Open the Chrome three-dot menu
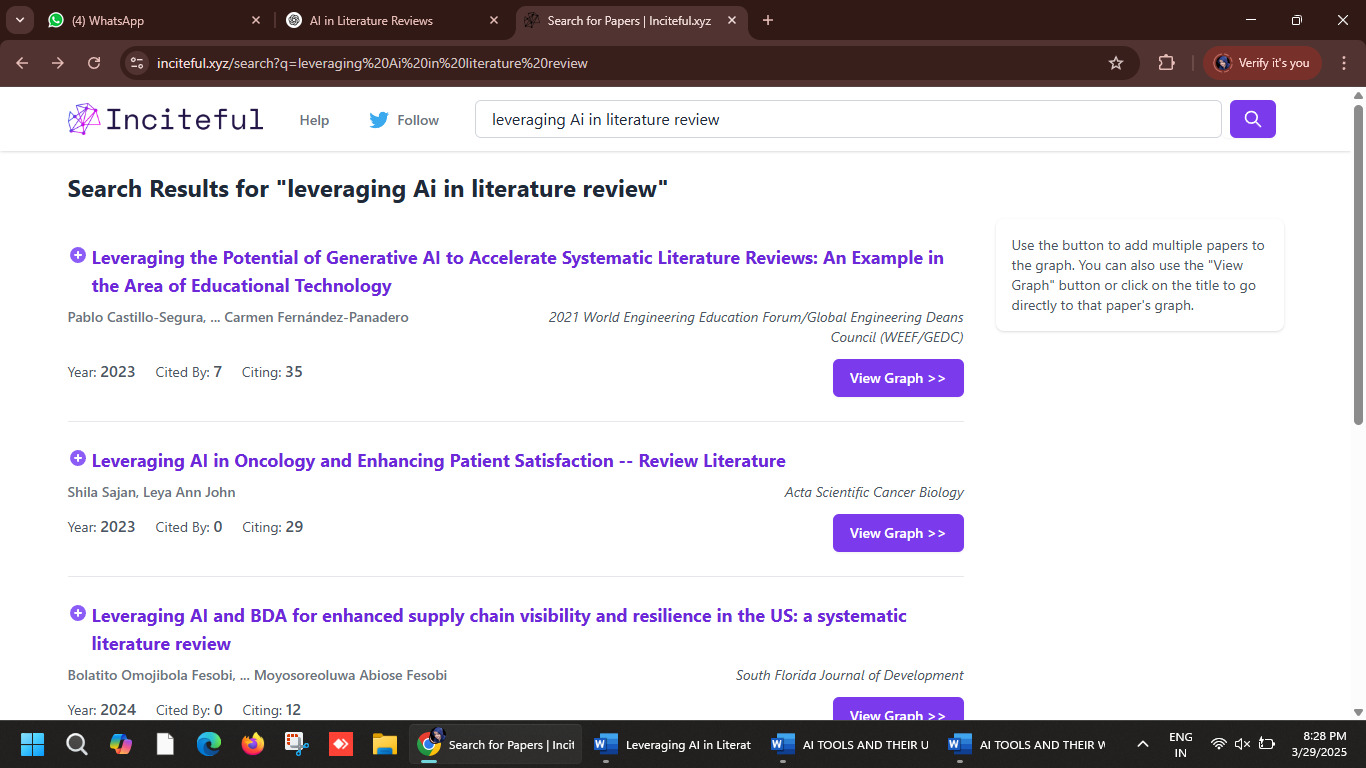Screen dimensions: 1366x768 coord(1343,63)
